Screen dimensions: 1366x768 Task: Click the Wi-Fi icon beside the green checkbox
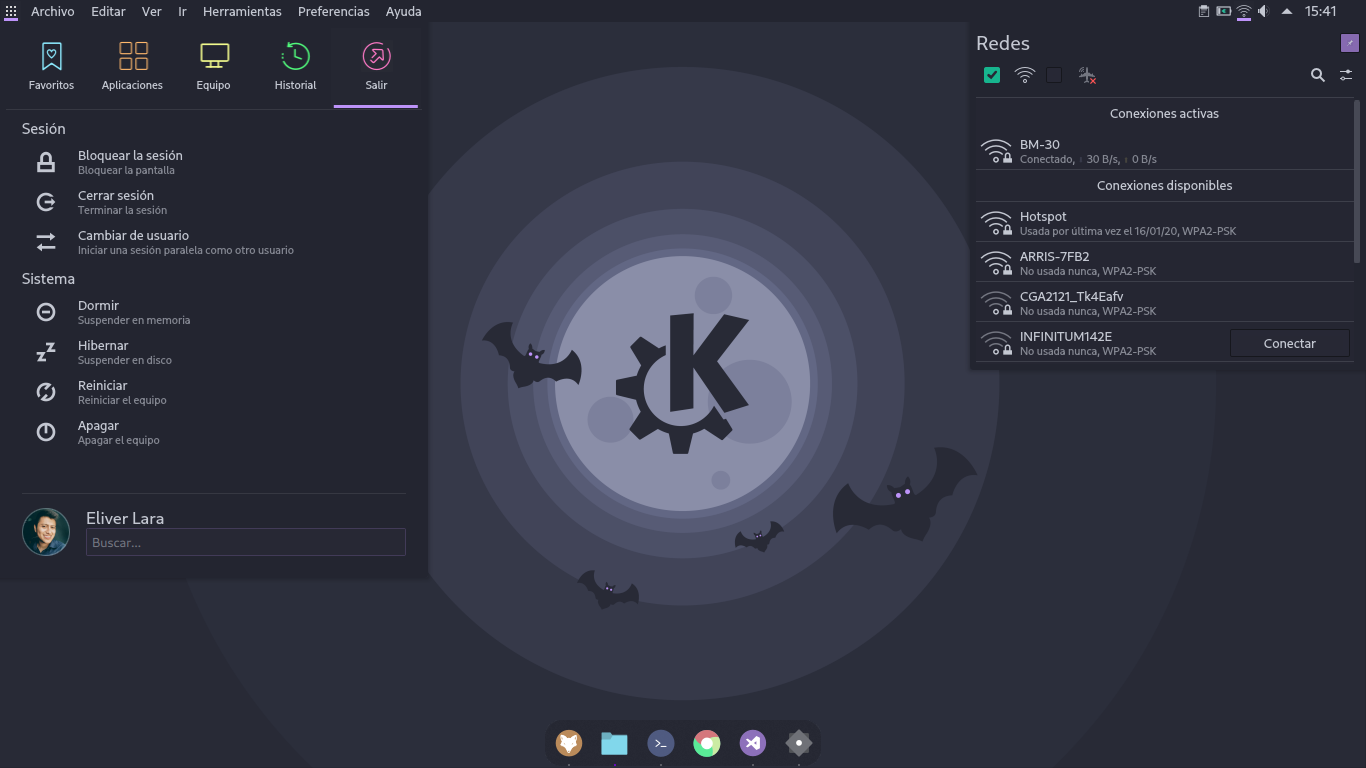point(1025,75)
